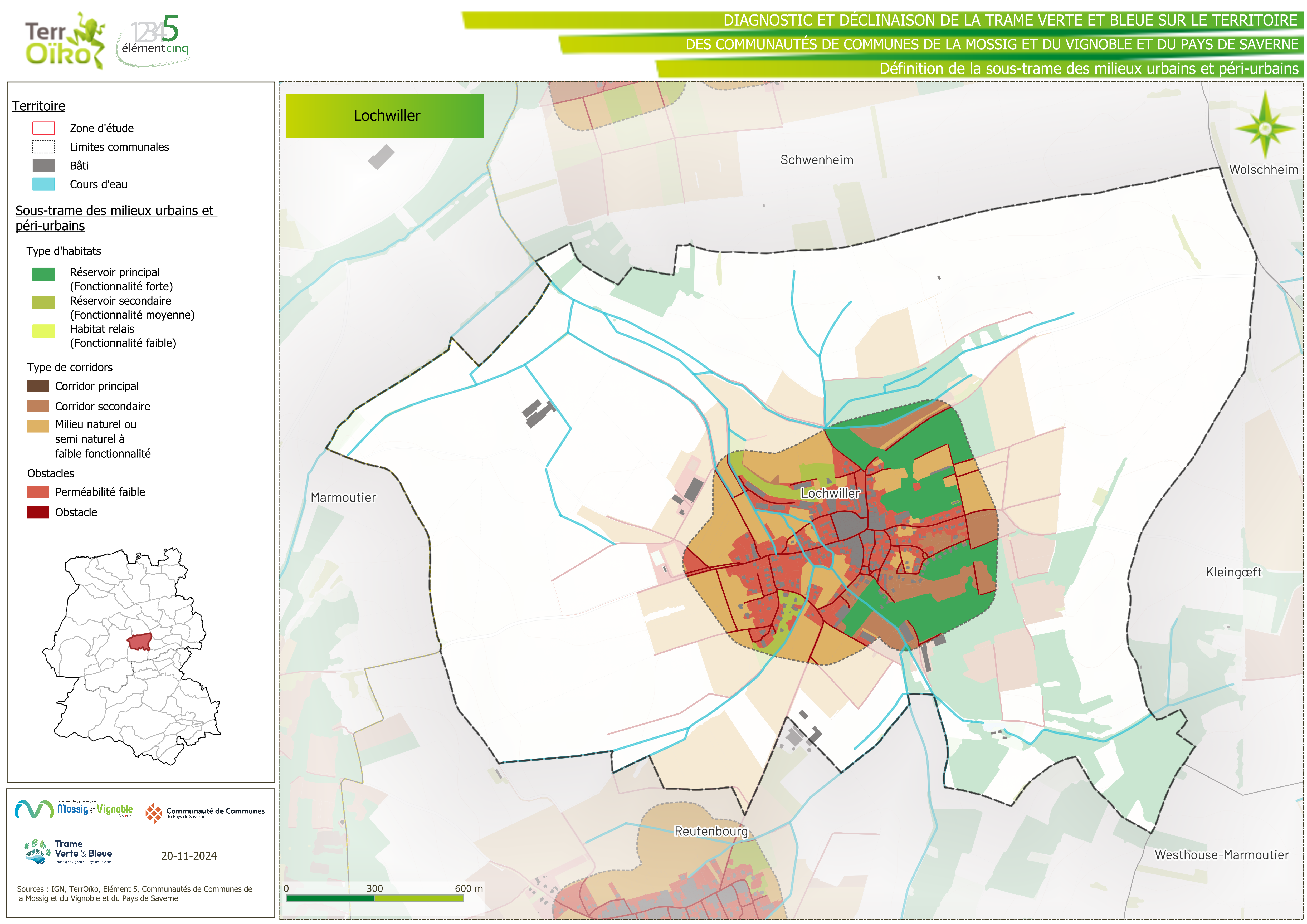Click the dark red Obstacle swatch

point(38,512)
